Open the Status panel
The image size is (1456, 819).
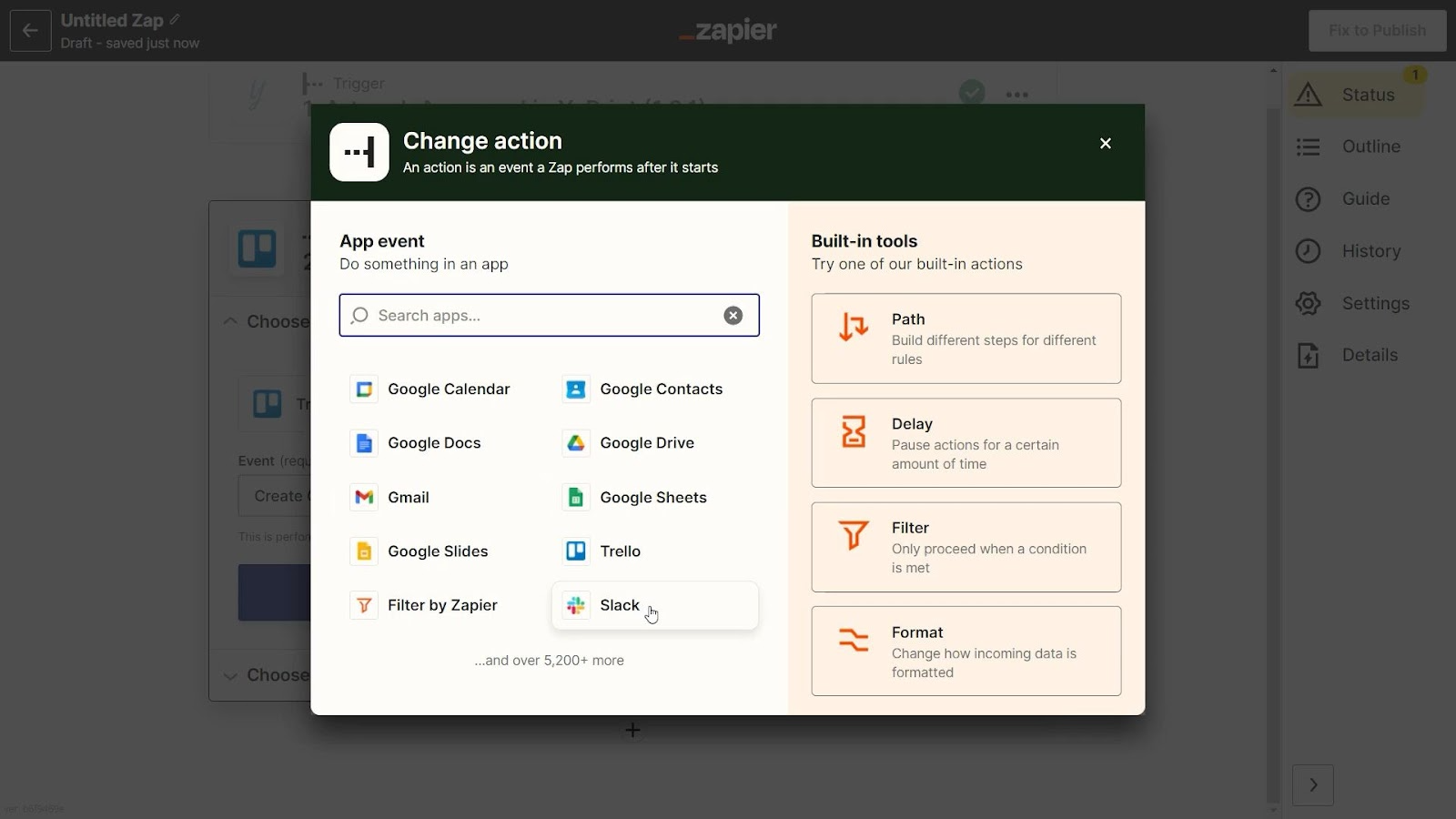[1356, 95]
